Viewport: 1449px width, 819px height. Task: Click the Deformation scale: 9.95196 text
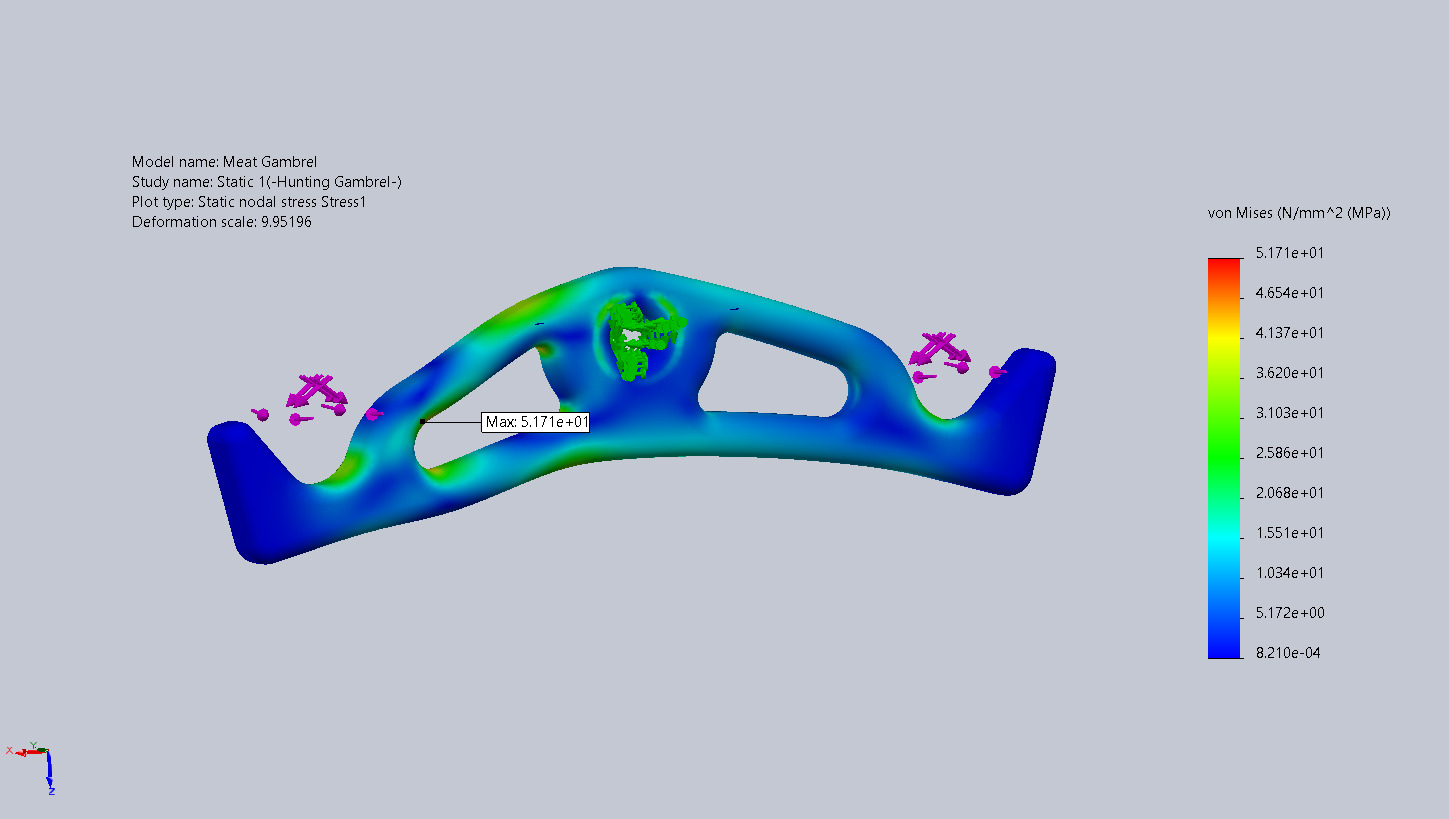[221, 222]
